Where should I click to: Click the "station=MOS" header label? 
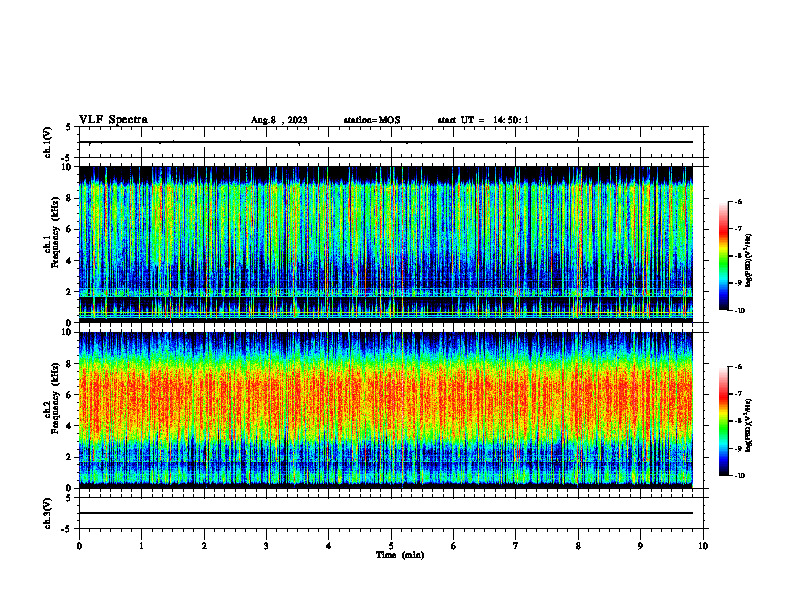tap(372, 120)
